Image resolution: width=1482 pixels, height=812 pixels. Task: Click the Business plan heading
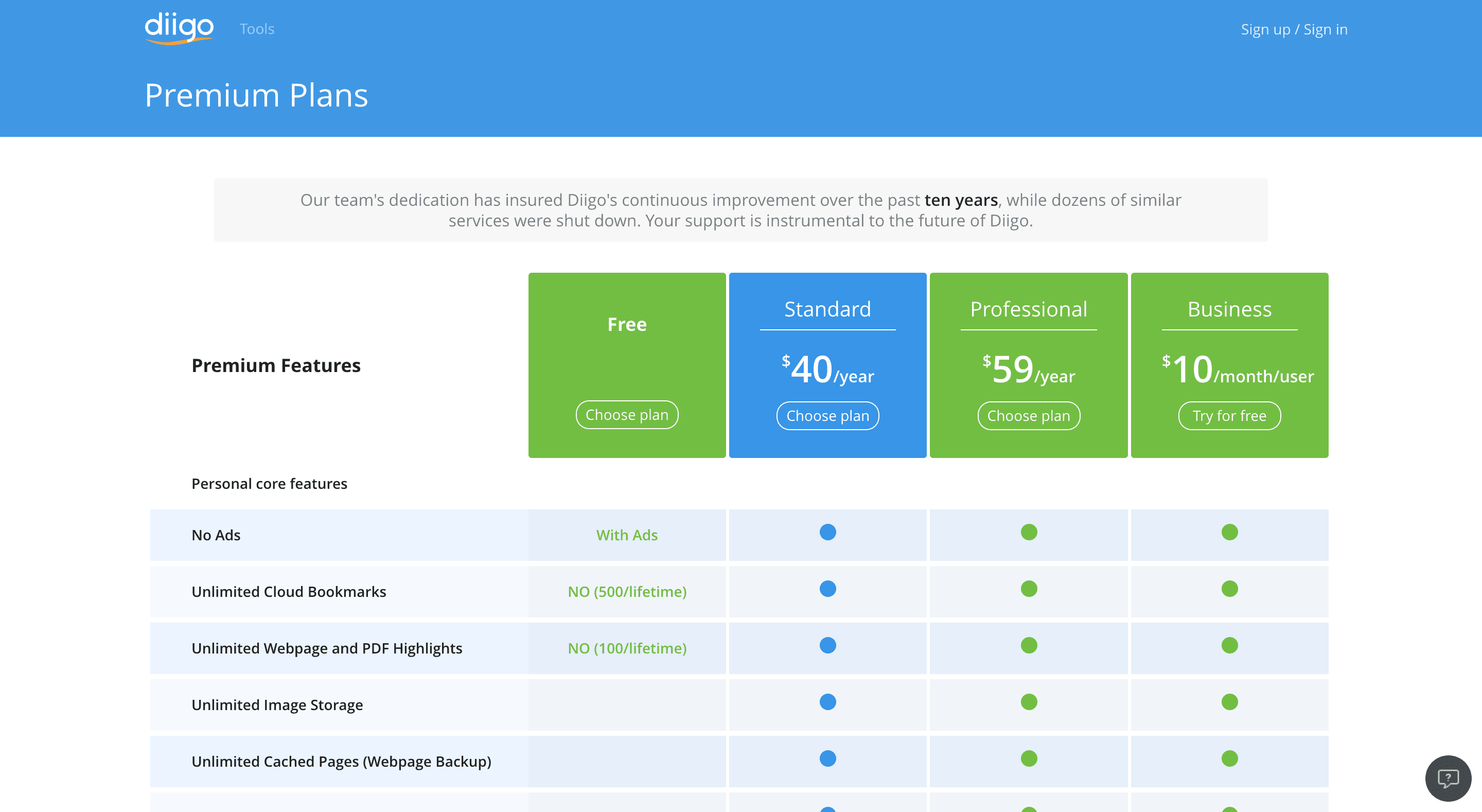click(1229, 309)
